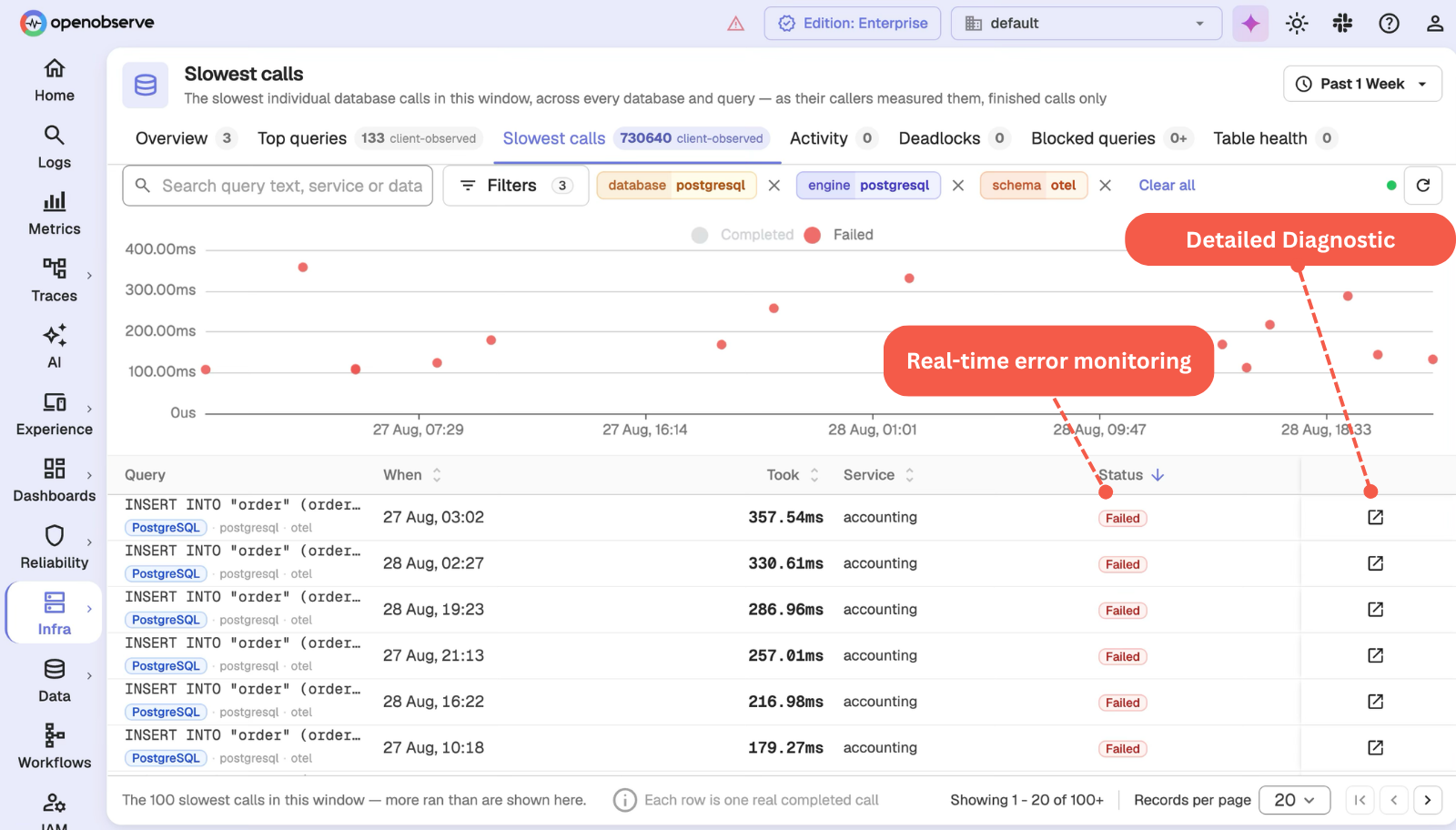
Task: Open details for the 357.54ms call
Action: point(1375,517)
